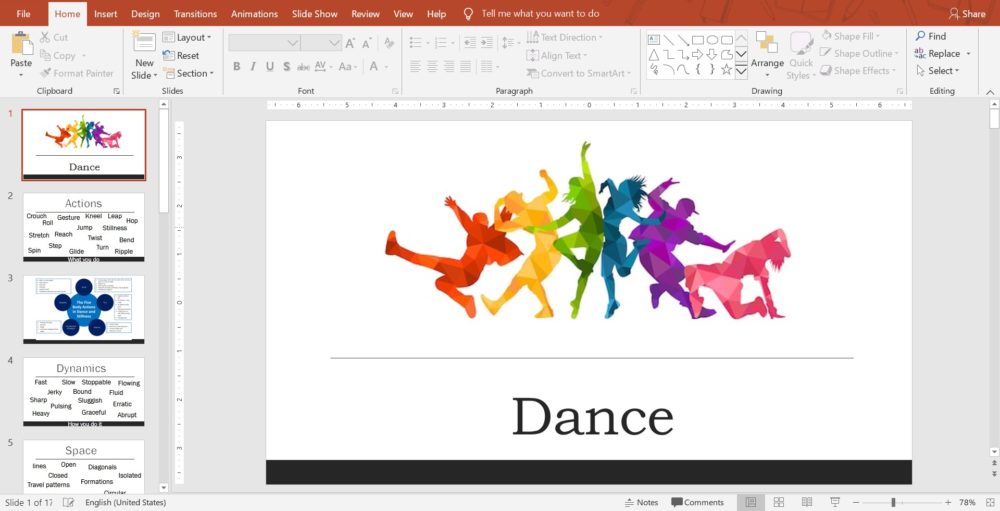Viewport: 1000px width, 511px height.
Task: Open Reading View from status bar
Action: pos(806,502)
